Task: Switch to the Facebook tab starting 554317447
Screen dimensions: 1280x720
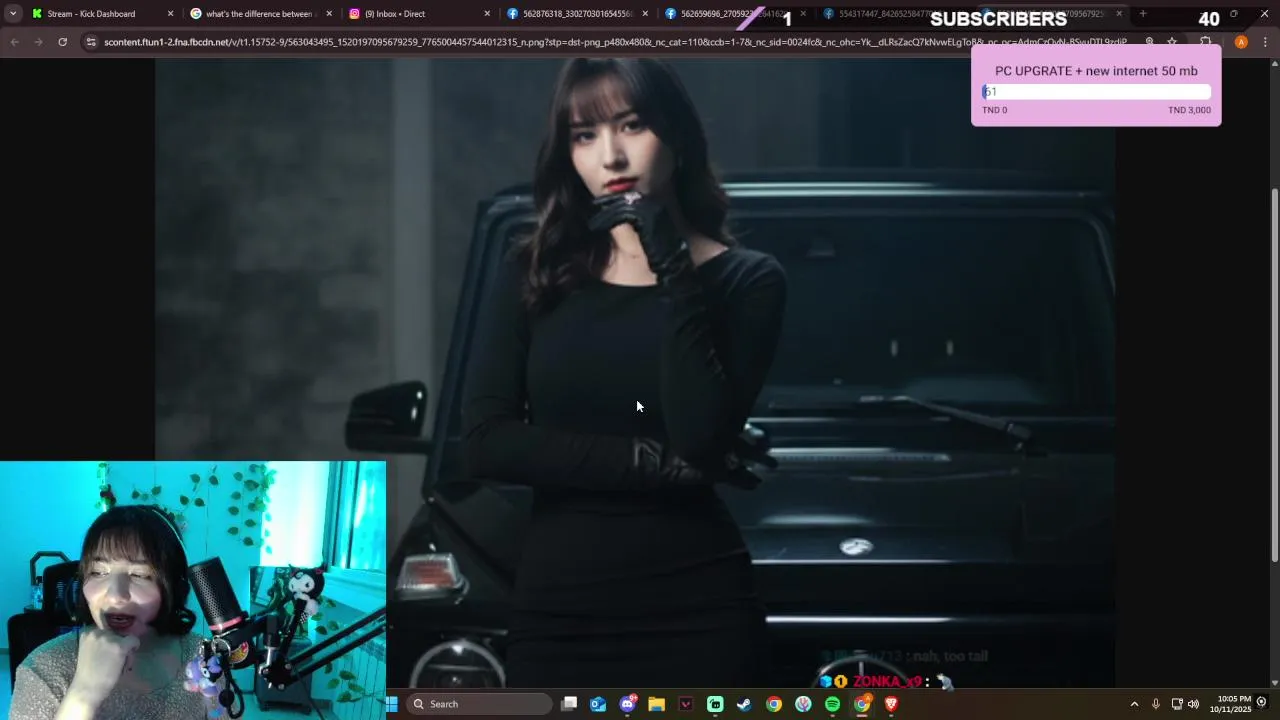Action: click(894, 14)
